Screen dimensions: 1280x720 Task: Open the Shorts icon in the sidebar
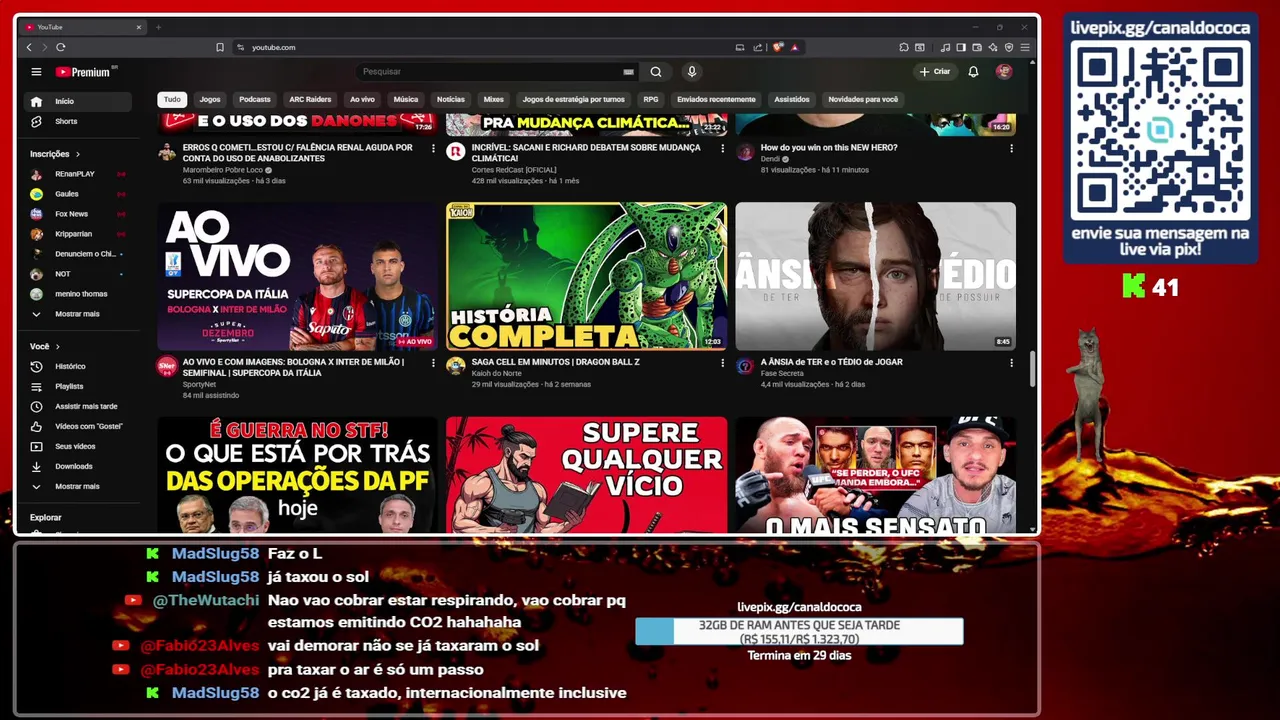point(36,121)
